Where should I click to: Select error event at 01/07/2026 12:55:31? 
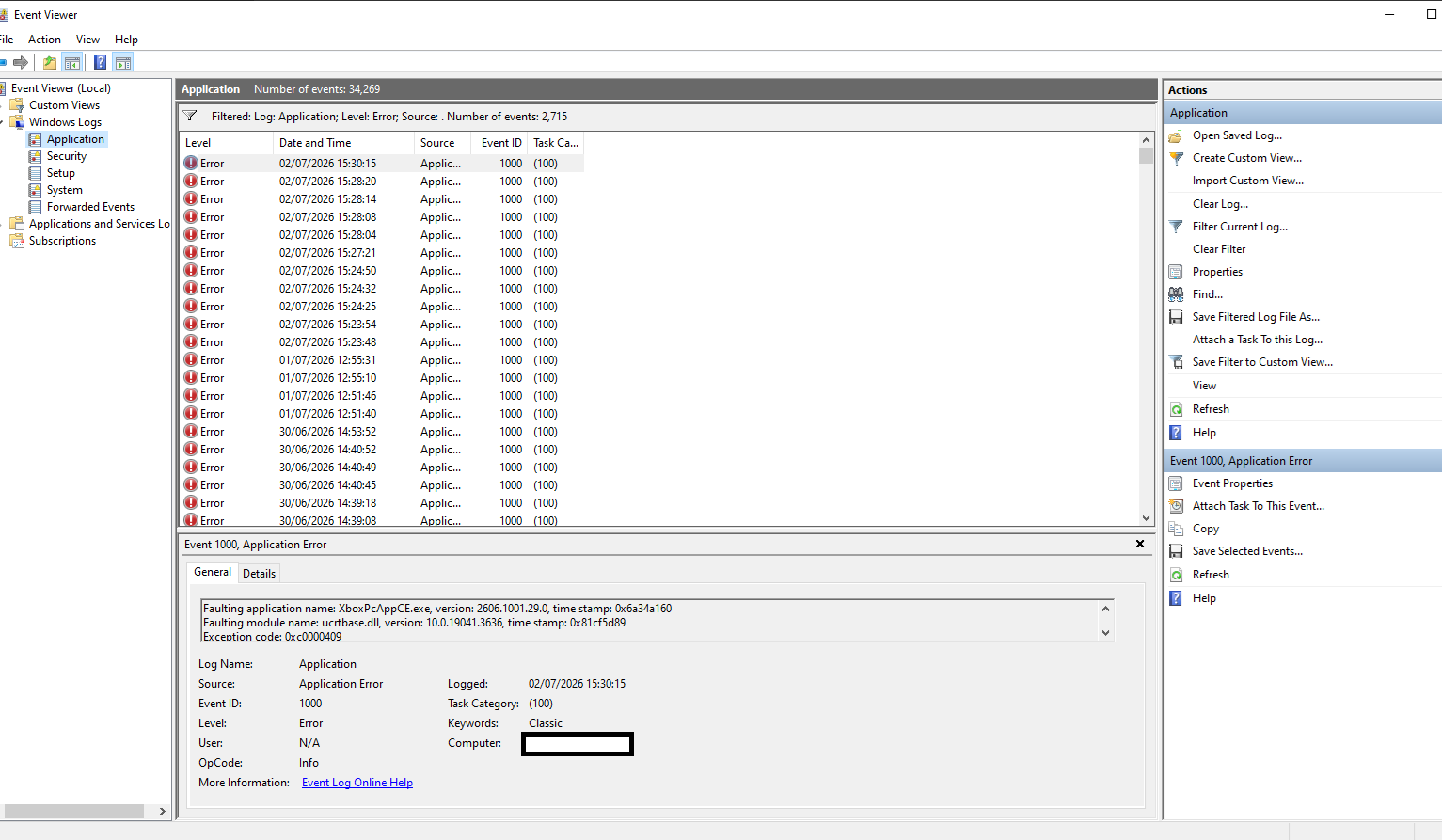coord(382,360)
